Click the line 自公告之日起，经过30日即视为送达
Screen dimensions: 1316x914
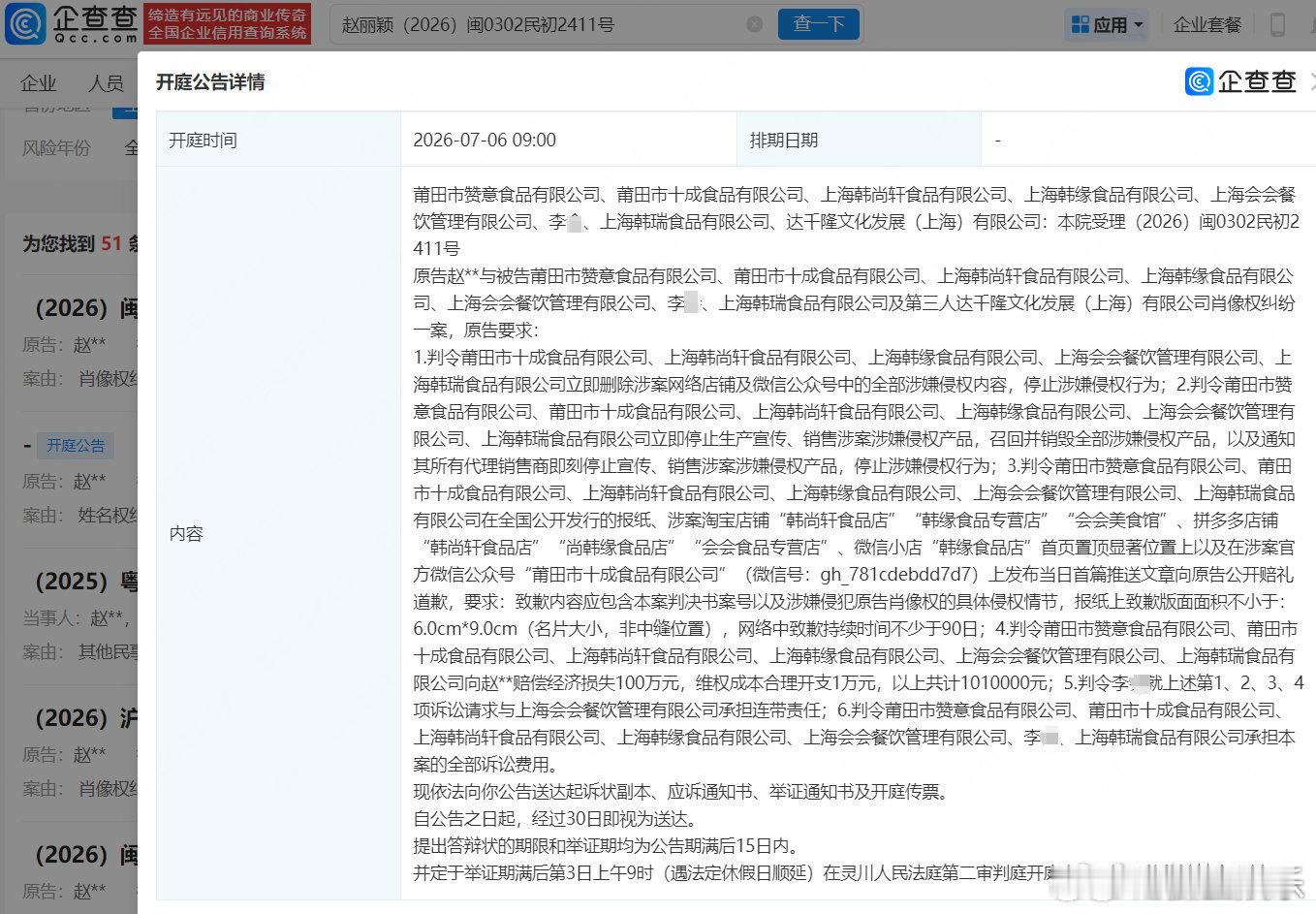[x=555, y=819]
